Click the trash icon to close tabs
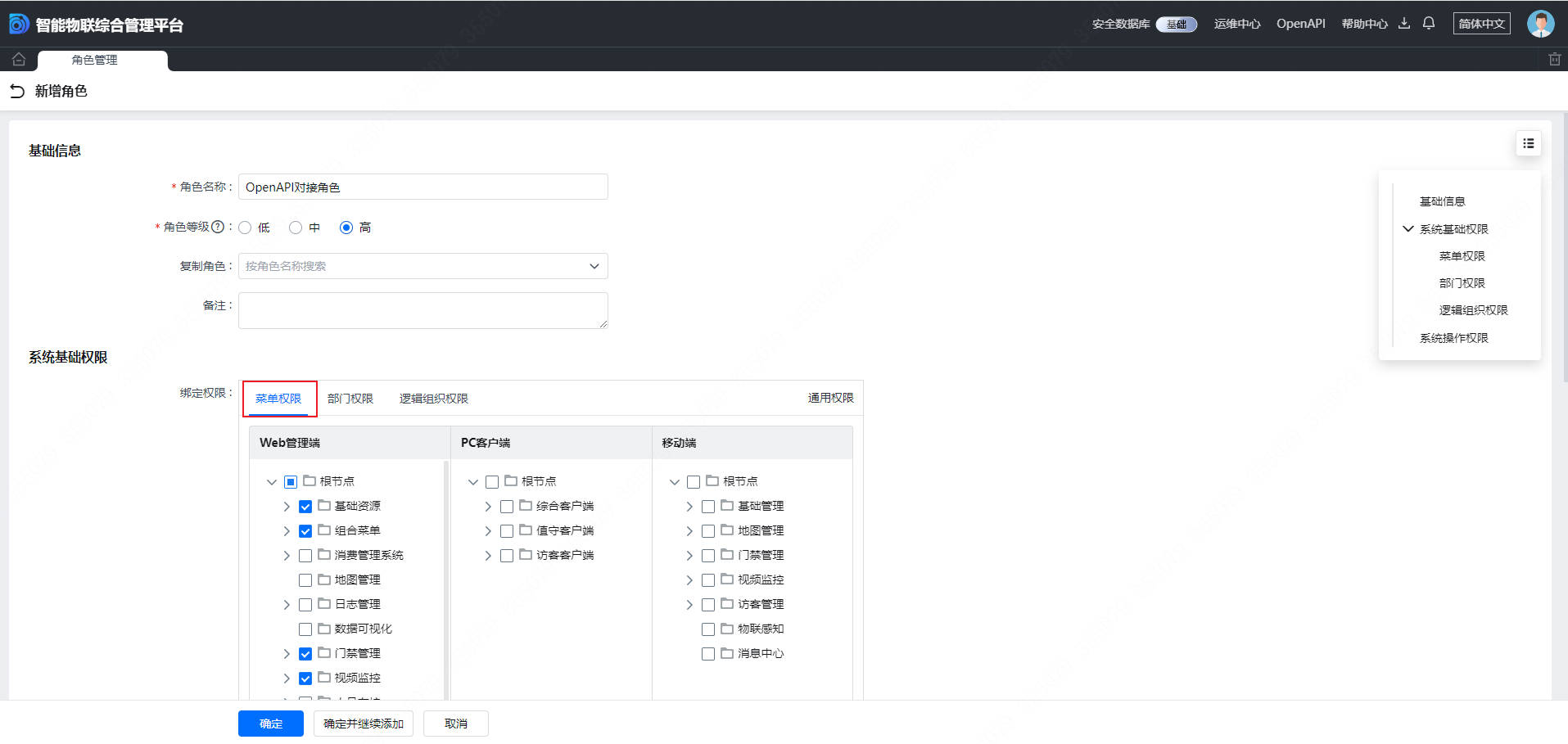Image resolution: width=1568 pixels, height=744 pixels. click(x=1554, y=60)
